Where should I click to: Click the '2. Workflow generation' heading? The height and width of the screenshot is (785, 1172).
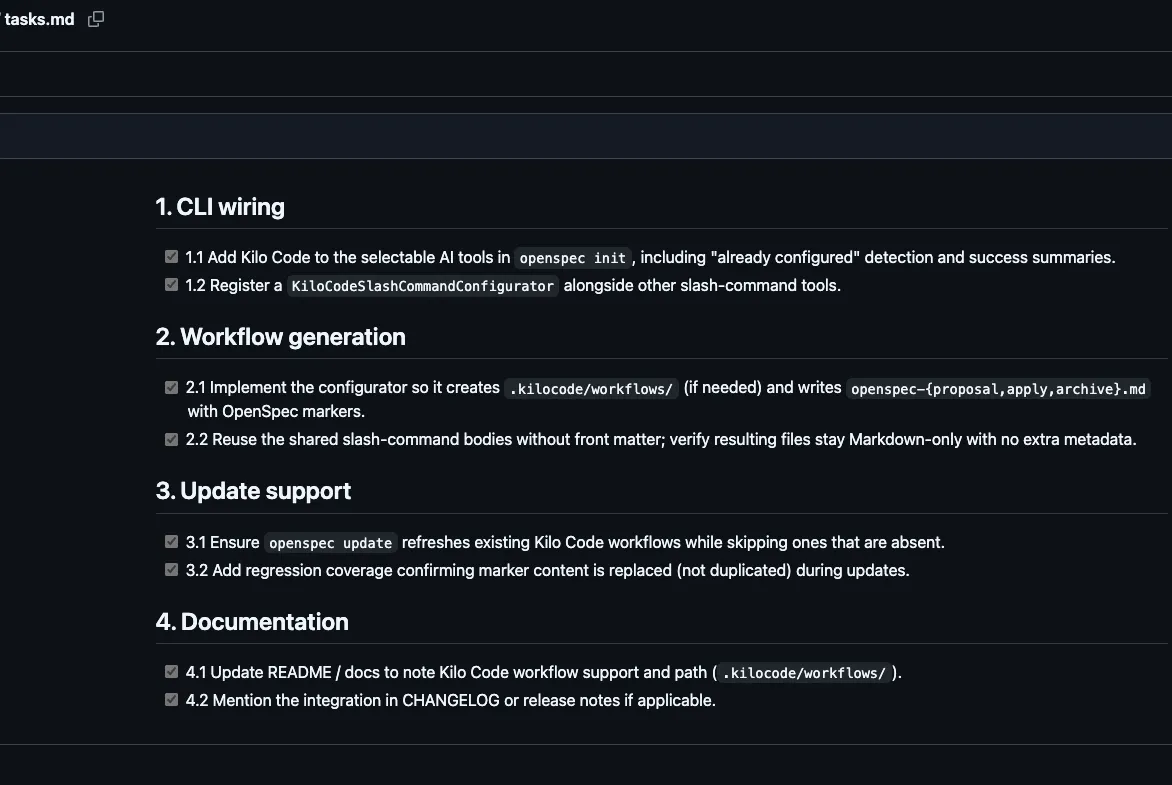point(280,337)
